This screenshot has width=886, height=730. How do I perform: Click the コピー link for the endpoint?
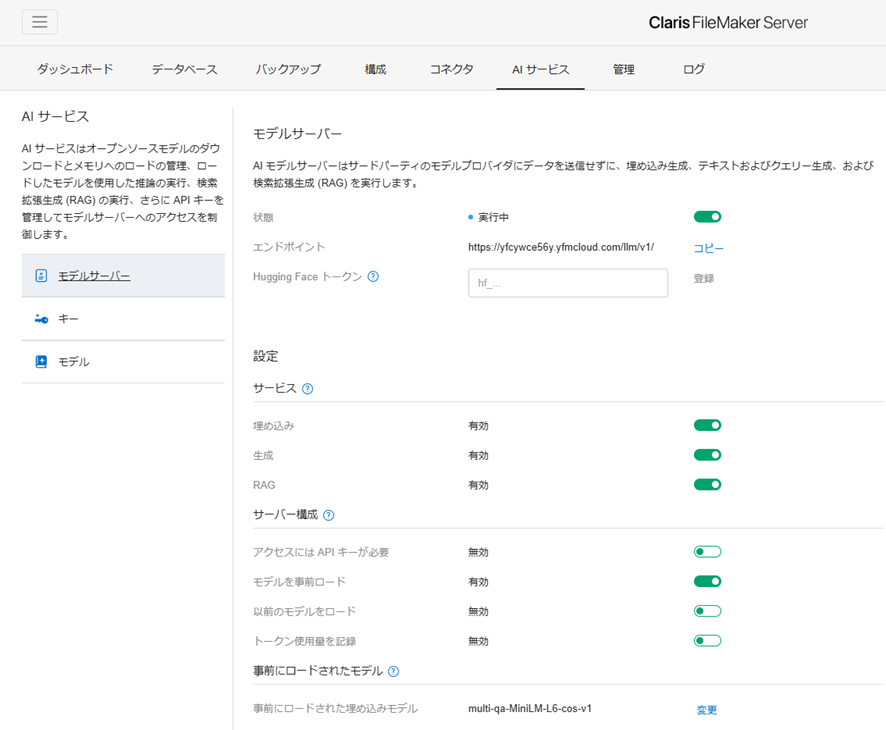click(709, 248)
